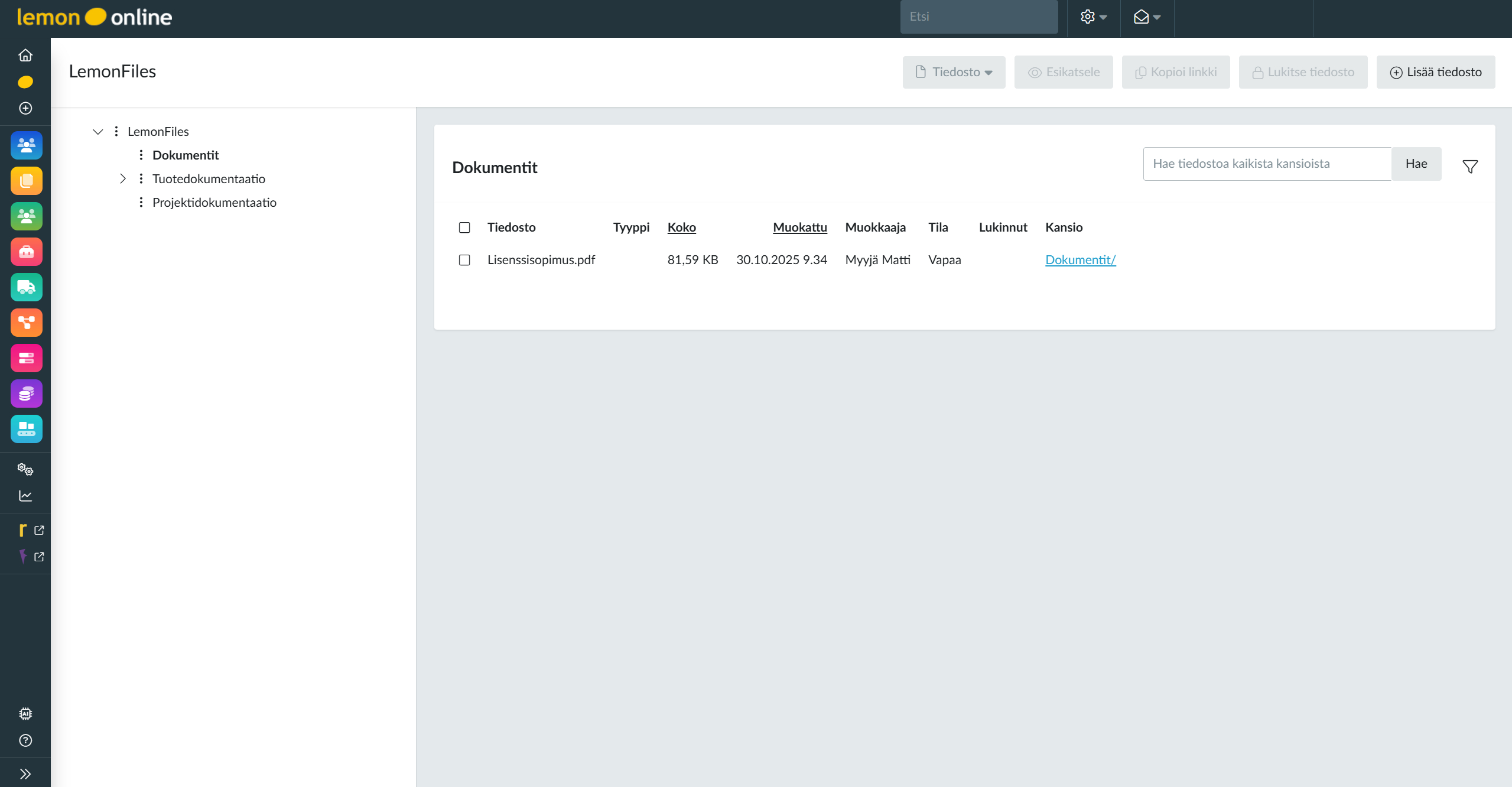Open the Tiedosto dropdown menu
Screen dimensions: 1512x787
[954, 72]
